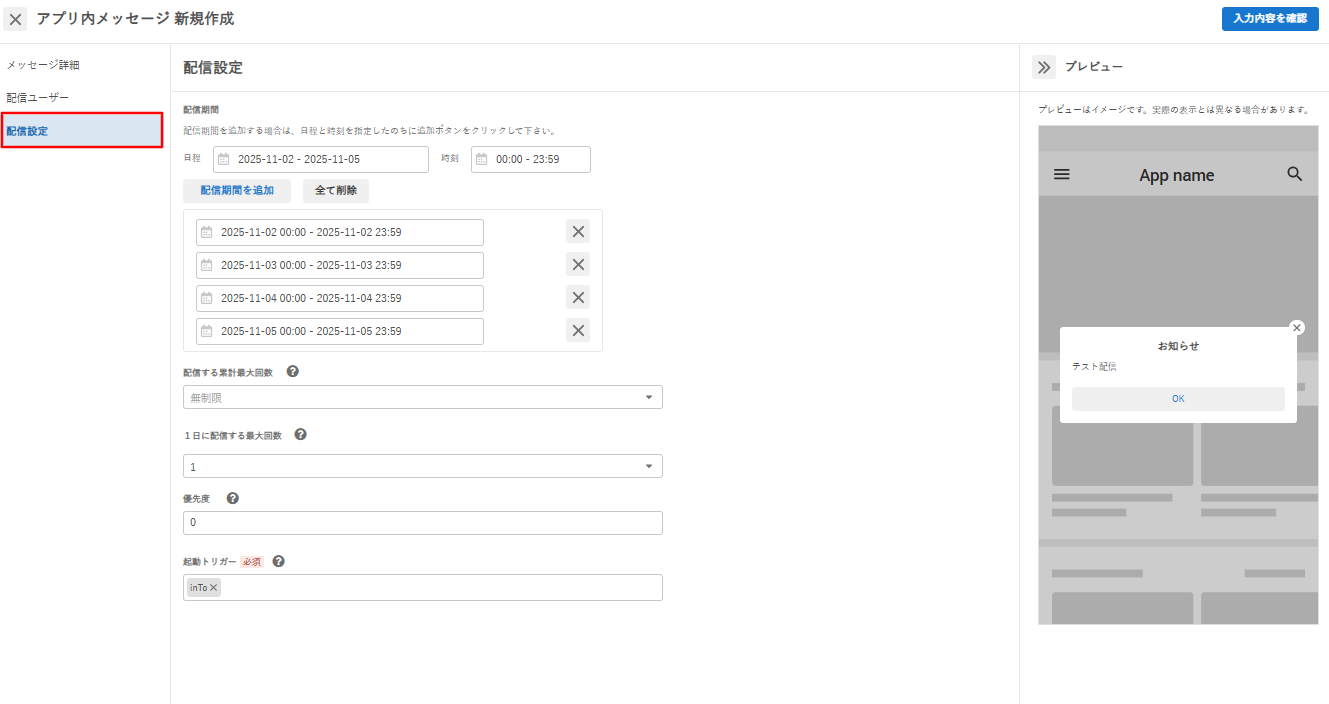Click OK in the preview popup
The image size is (1329, 704).
coord(1178,399)
